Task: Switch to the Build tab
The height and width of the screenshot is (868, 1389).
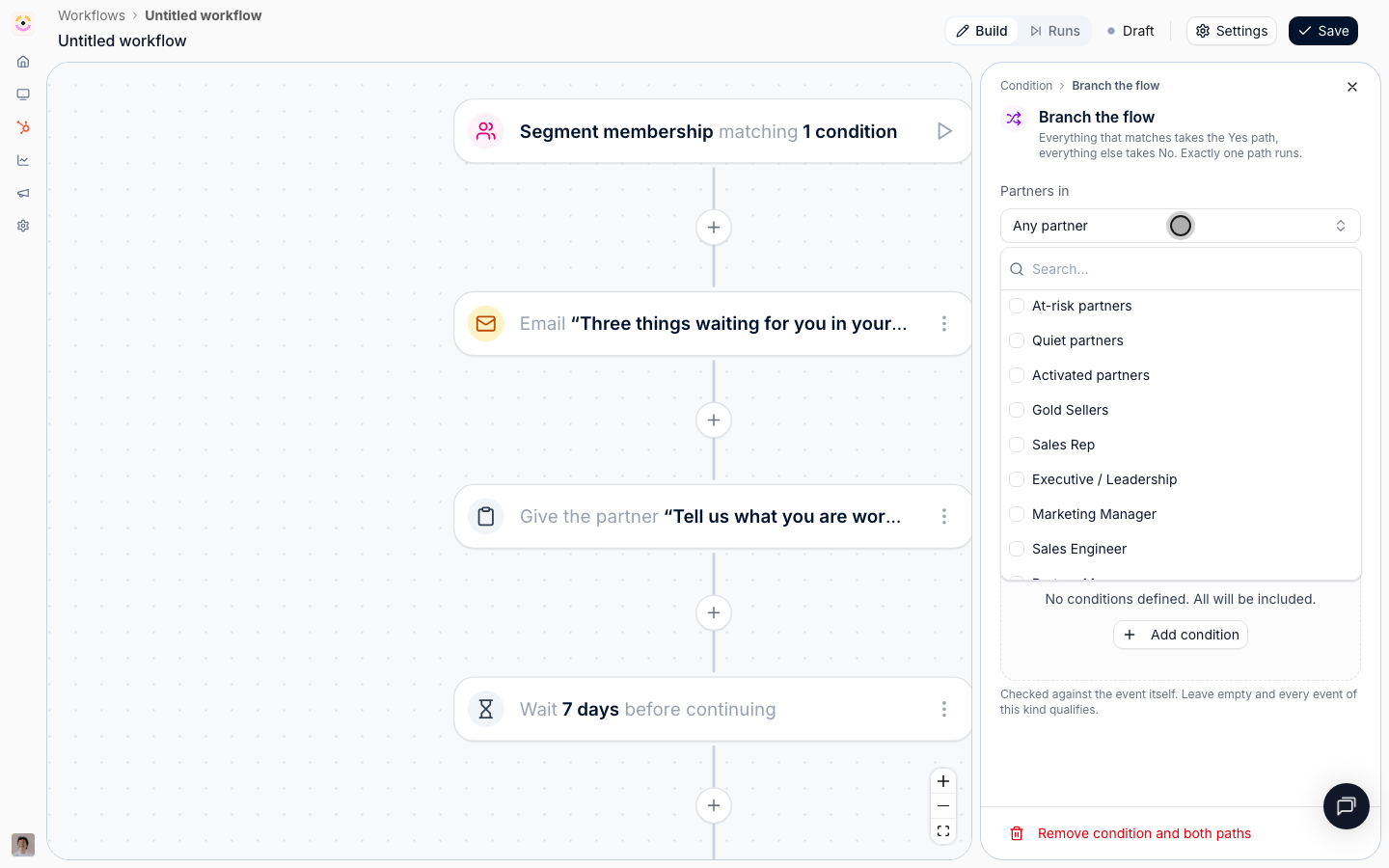Action: point(982,31)
